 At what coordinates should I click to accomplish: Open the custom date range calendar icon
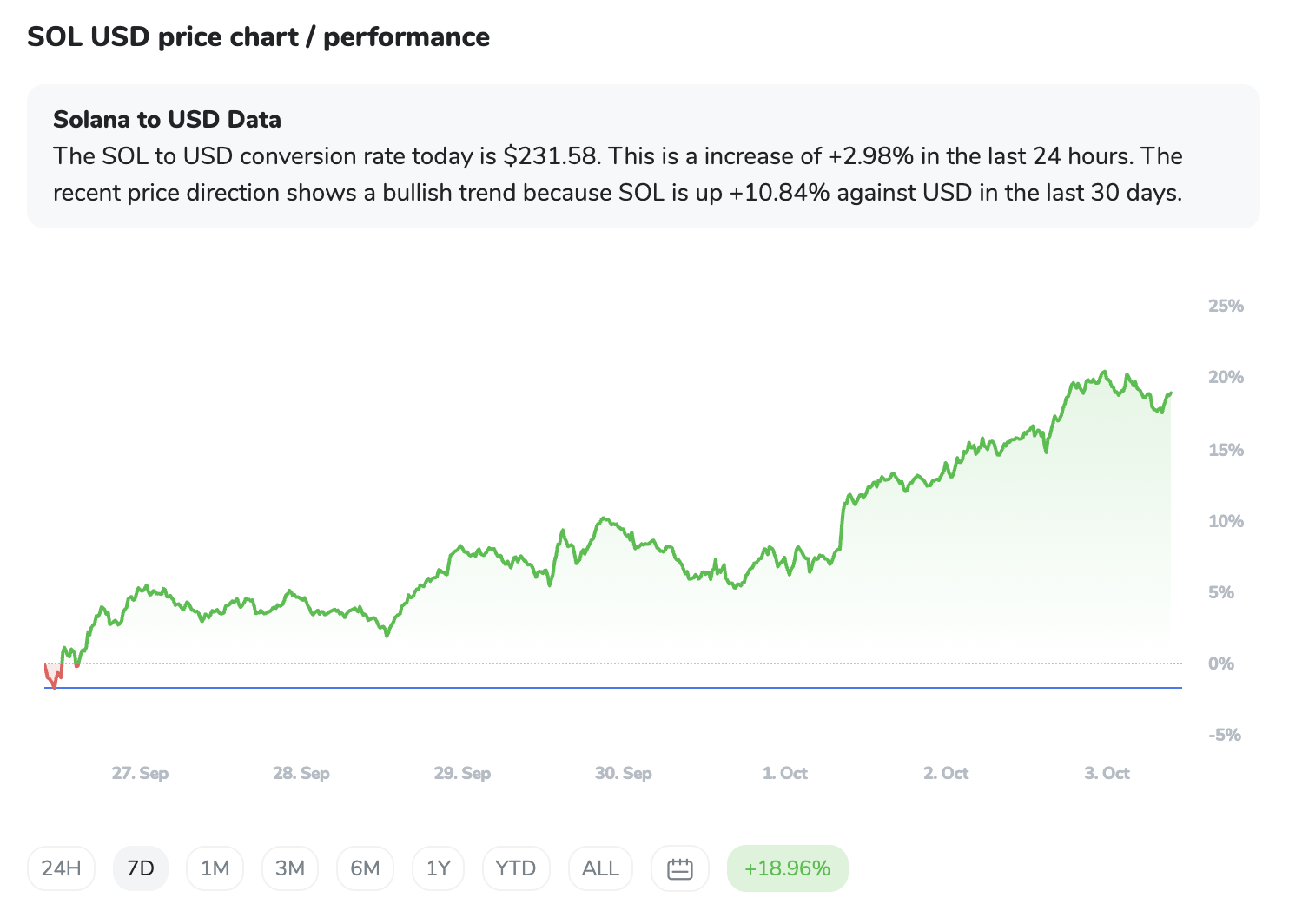click(x=680, y=868)
